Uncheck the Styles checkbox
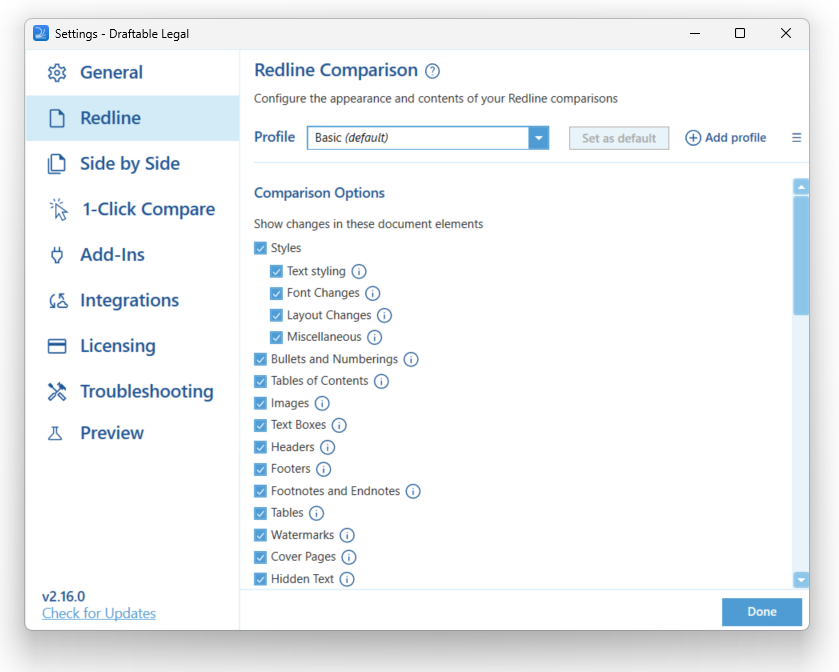 pyautogui.click(x=261, y=248)
